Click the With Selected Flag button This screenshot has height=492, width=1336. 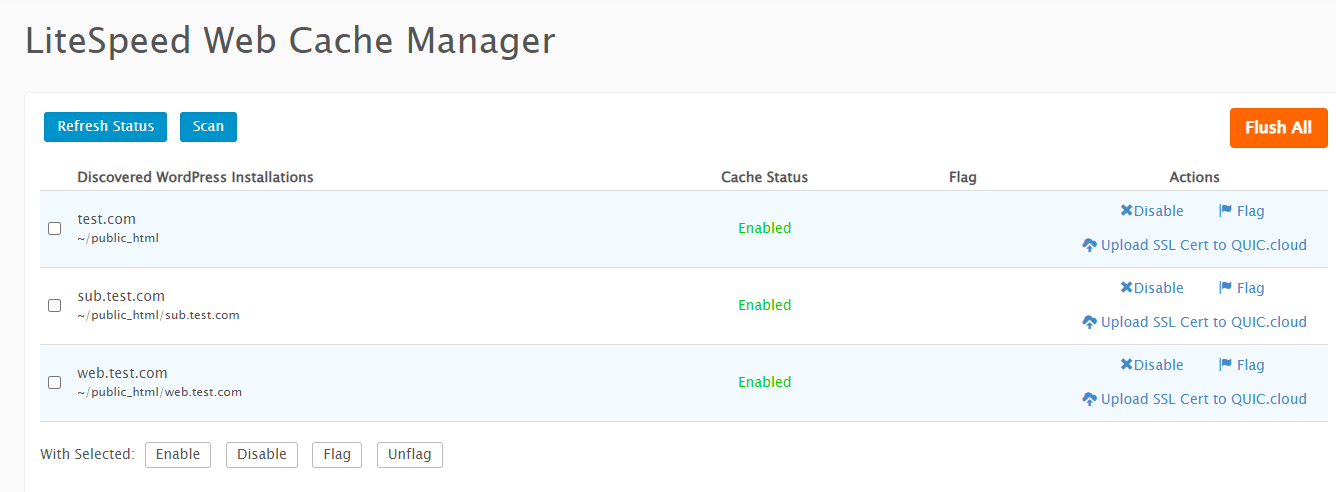337,454
